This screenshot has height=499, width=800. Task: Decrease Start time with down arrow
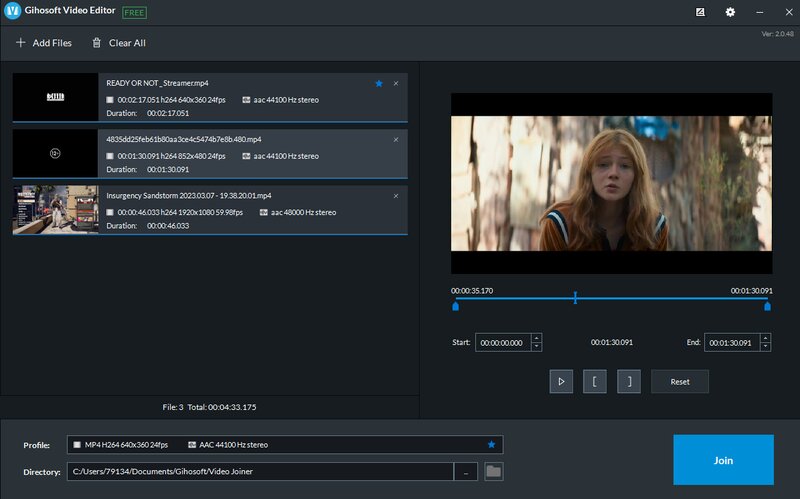pos(536,347)
